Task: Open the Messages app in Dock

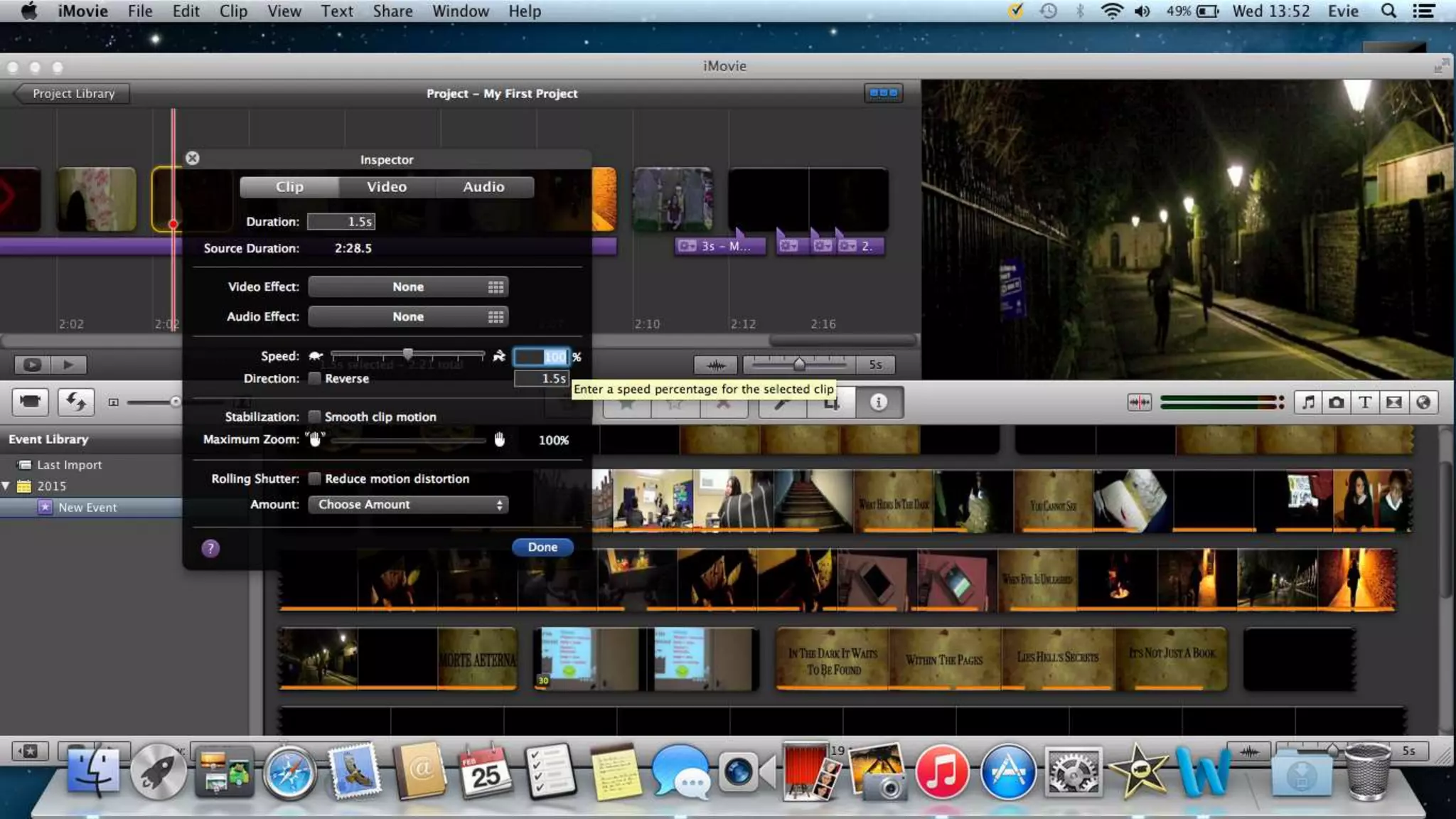Action: (x=680, y=772)
